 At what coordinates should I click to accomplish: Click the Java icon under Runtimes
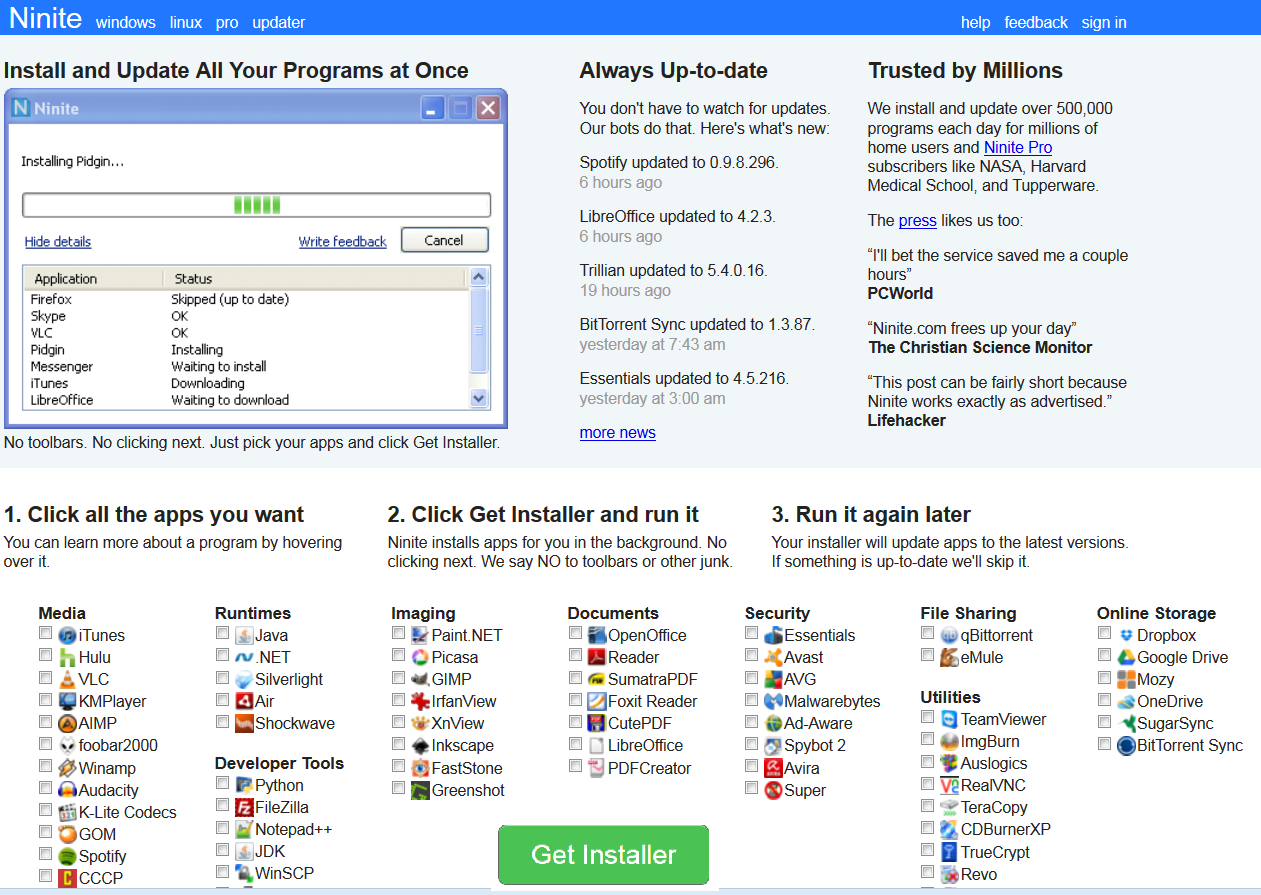click(244, 635)
